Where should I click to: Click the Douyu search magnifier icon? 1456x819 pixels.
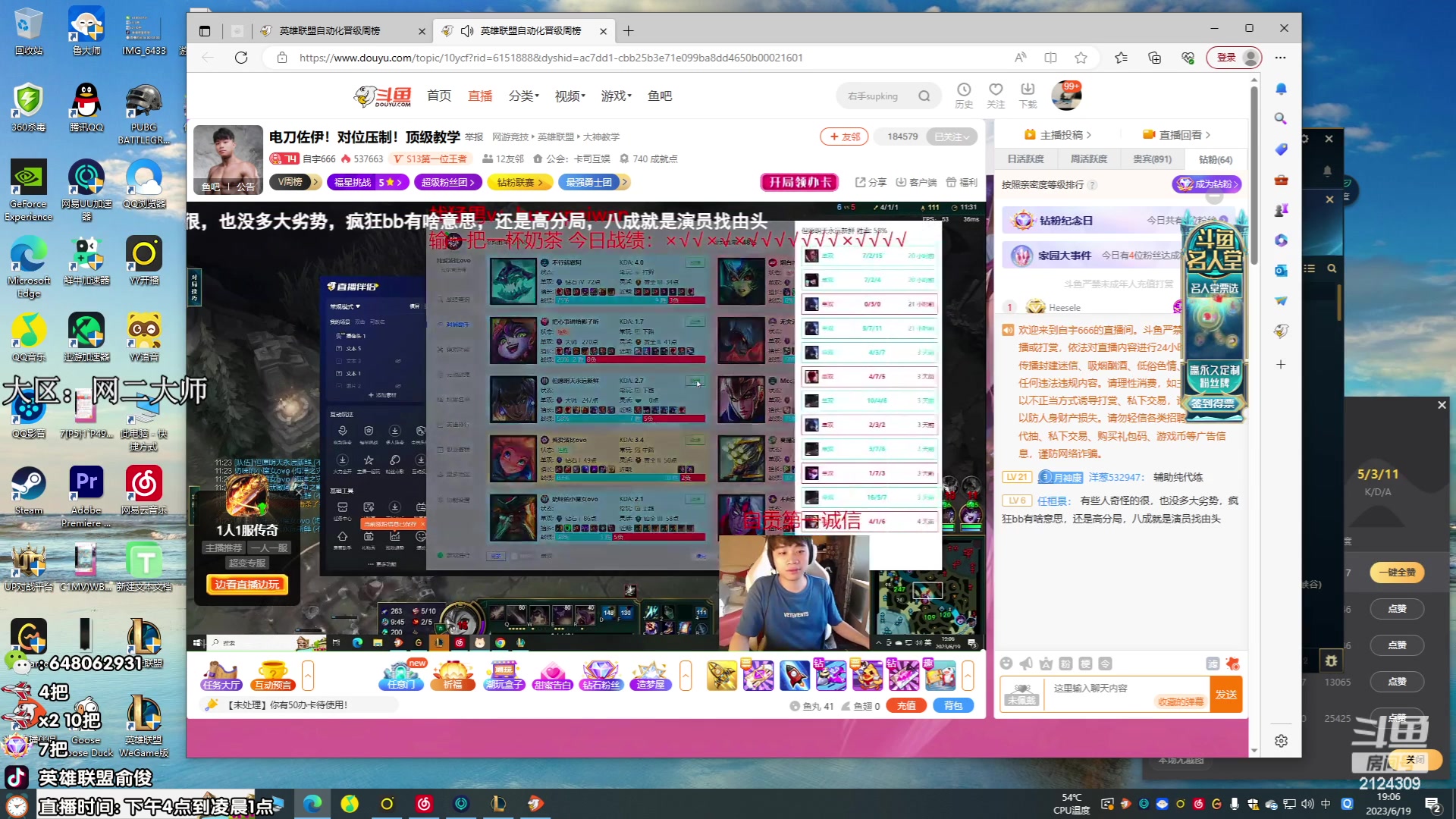924,96
